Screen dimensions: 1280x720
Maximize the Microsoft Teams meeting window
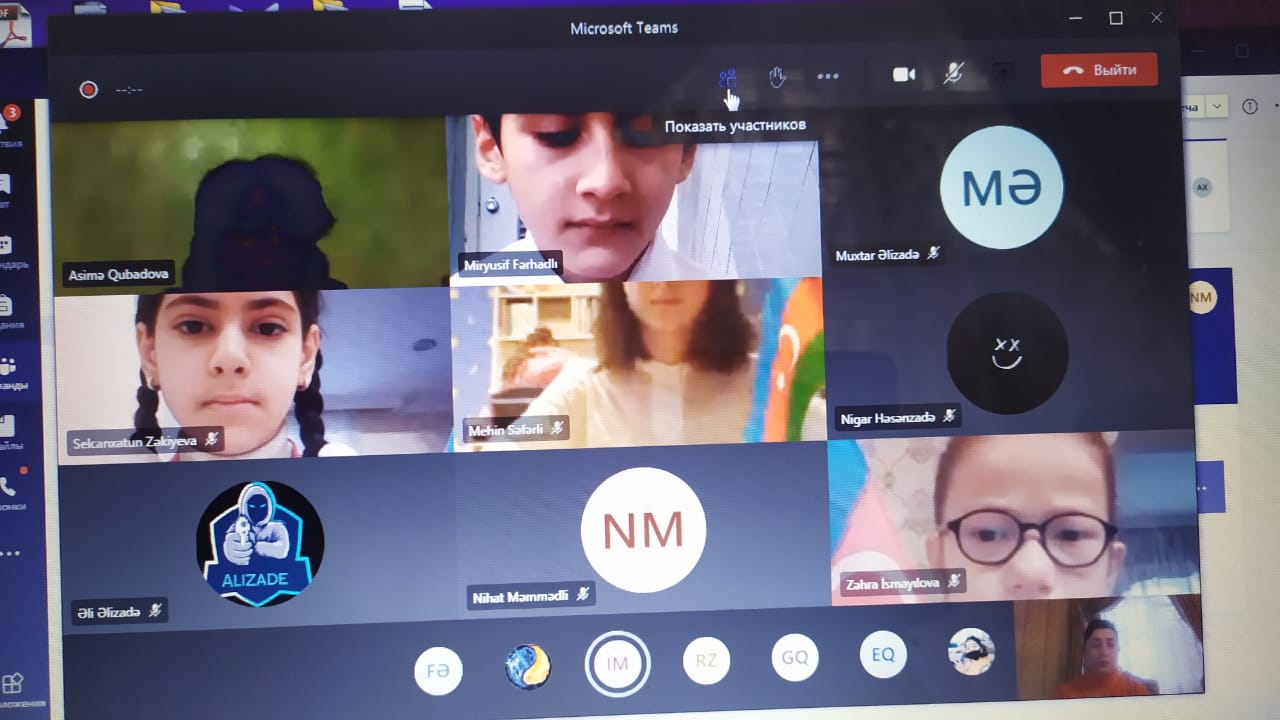pos(1116,18)
